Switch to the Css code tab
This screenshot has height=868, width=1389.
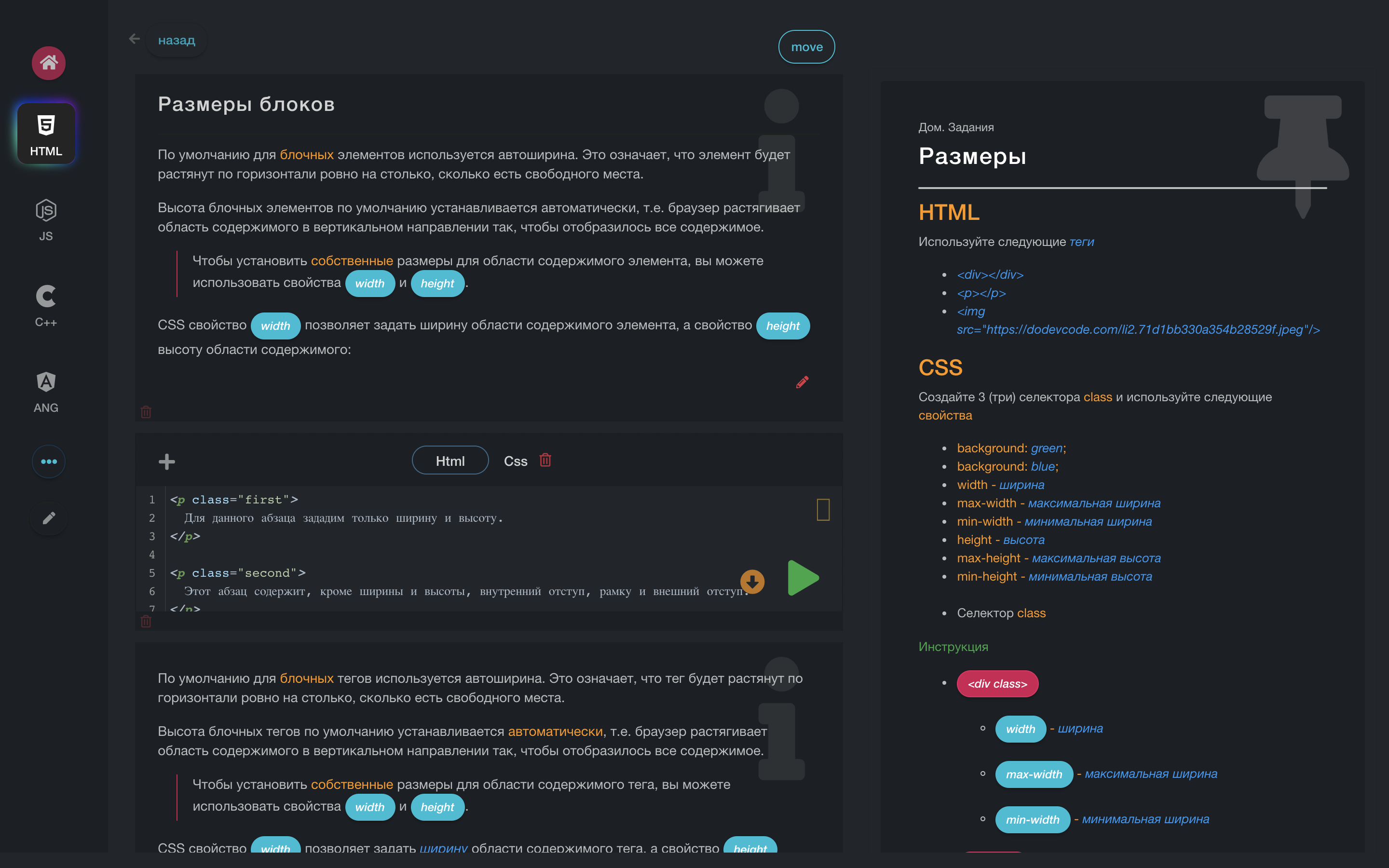point(515,461)
